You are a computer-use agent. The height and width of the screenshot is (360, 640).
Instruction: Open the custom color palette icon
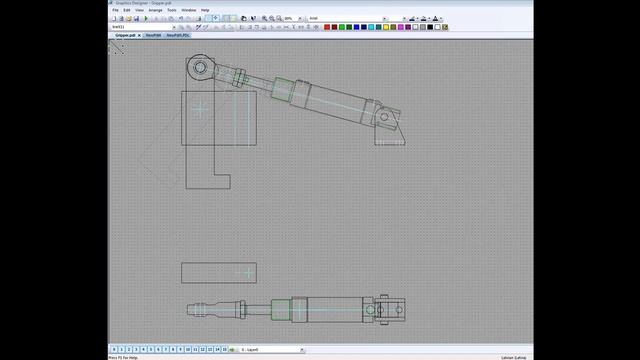coord(445,27)
